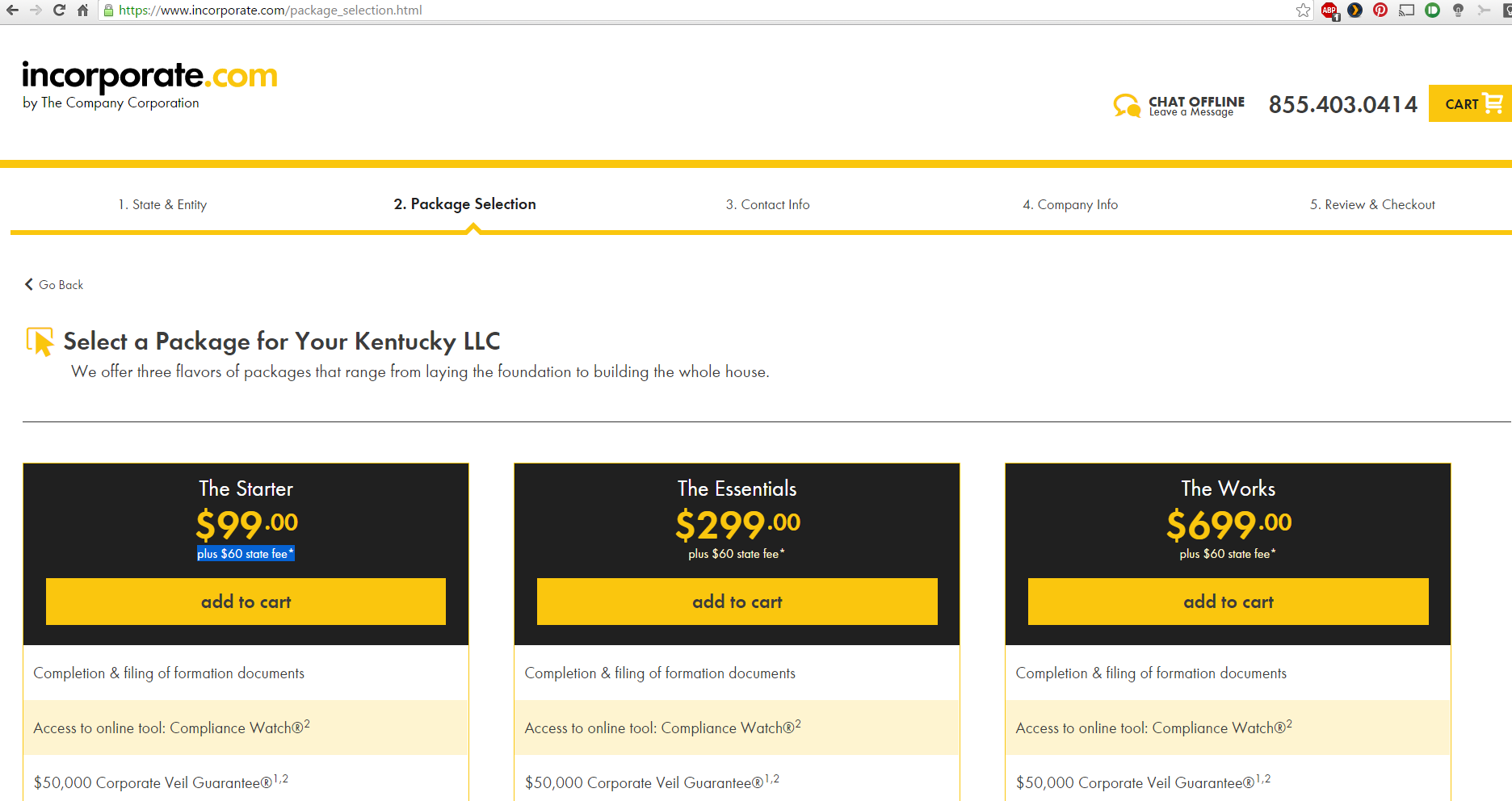Click the 'We offer three flavors of packages' subtitle
Viewport: 1512px width, 801px height.
pyautogui.click(x=420, y=371)
